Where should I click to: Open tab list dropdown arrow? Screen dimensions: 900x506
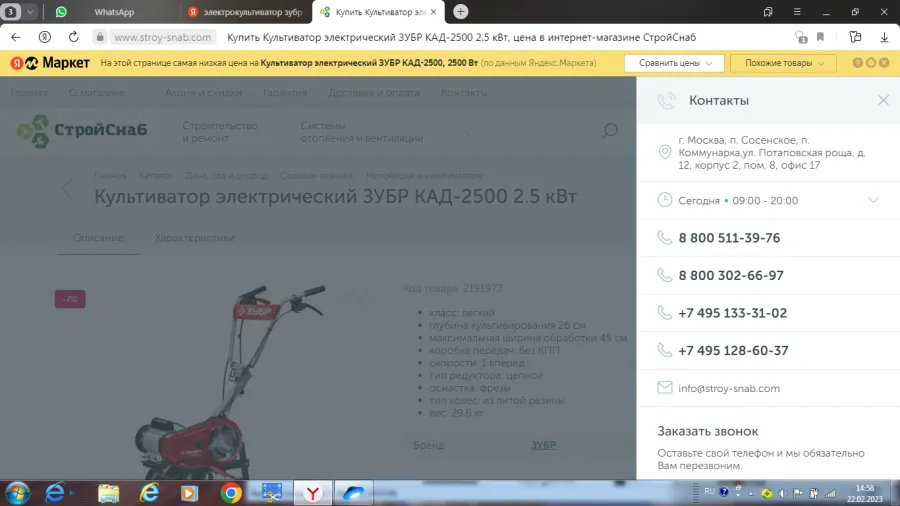30,11
